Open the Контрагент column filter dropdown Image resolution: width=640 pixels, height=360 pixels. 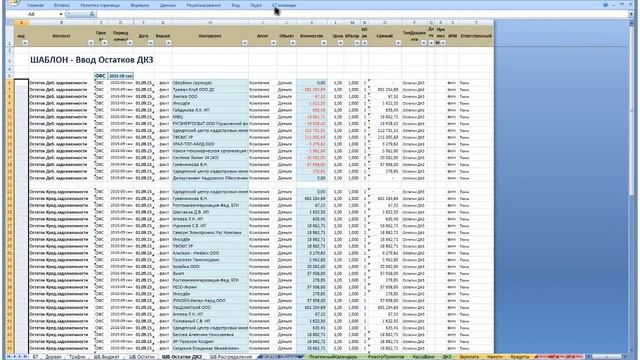tap(244, 43)
